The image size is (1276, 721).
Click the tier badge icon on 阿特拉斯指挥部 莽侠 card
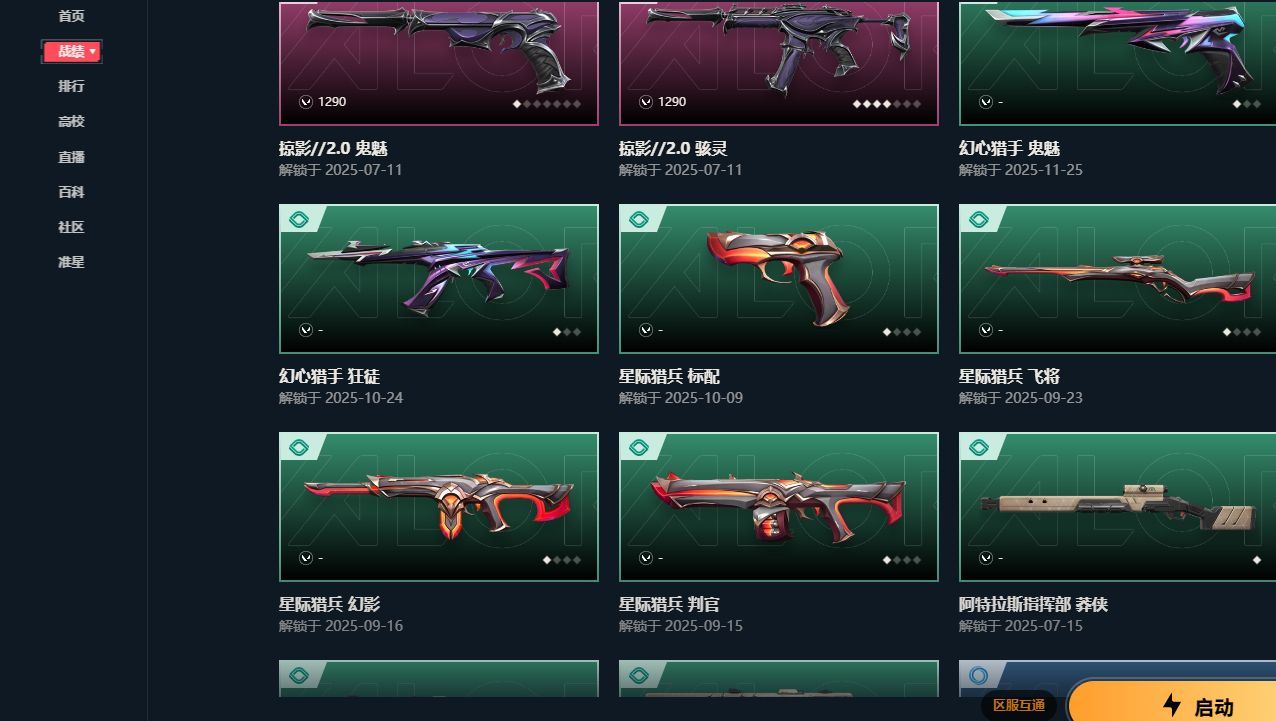(977, 447)
